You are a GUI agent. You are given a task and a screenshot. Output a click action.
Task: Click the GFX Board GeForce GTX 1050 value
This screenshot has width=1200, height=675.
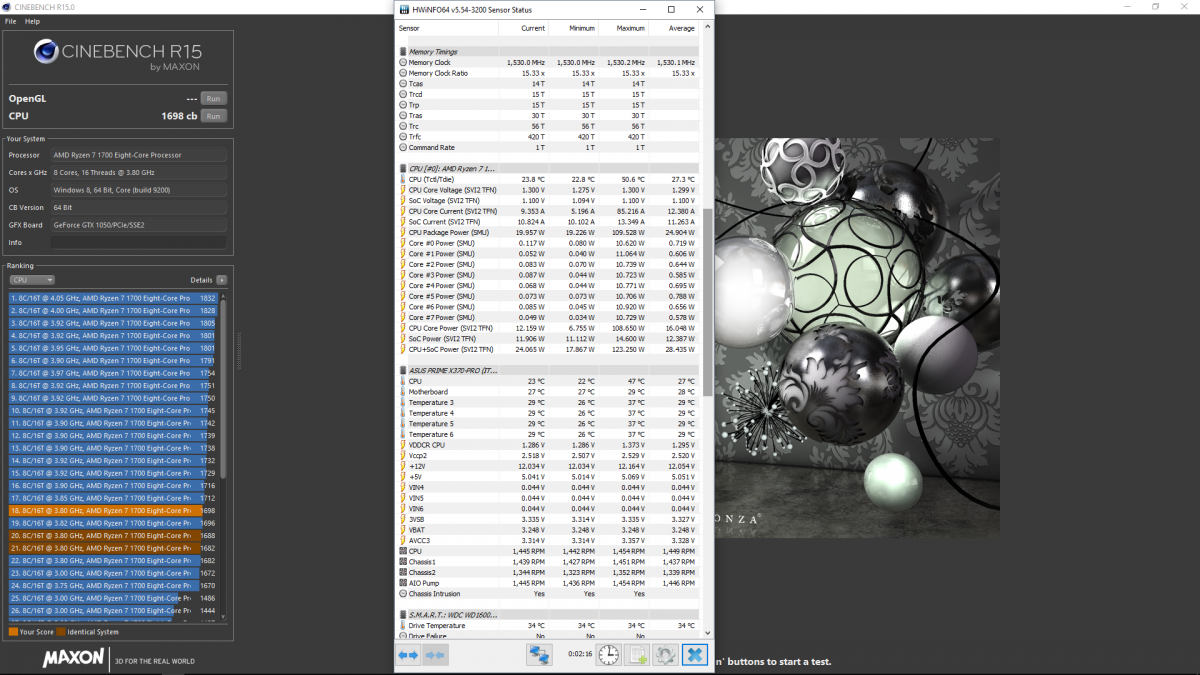click(x=138, y=225)
